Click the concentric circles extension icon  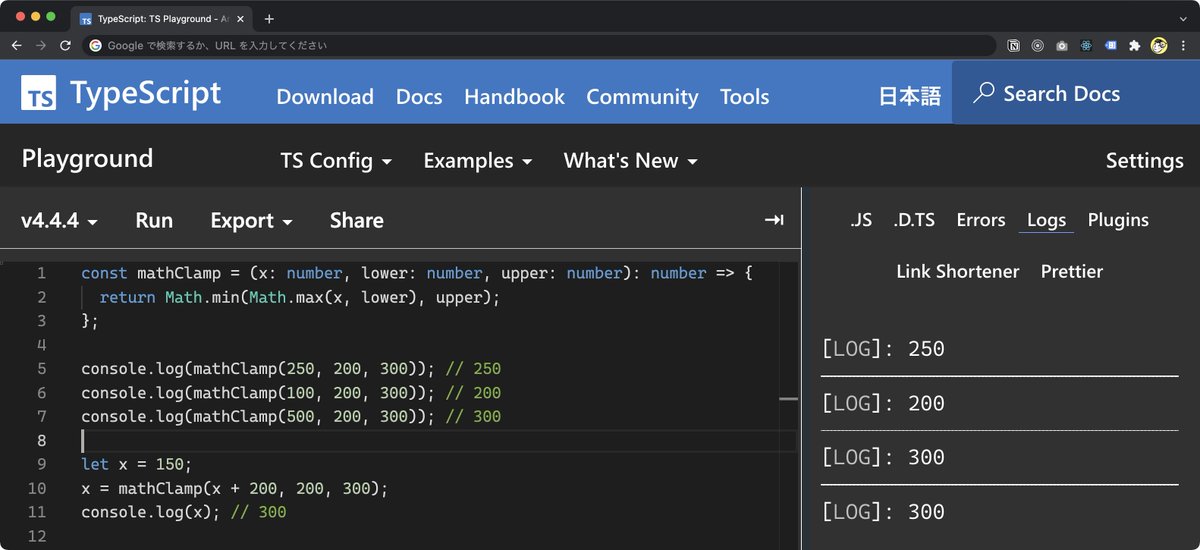(1038, 45)
